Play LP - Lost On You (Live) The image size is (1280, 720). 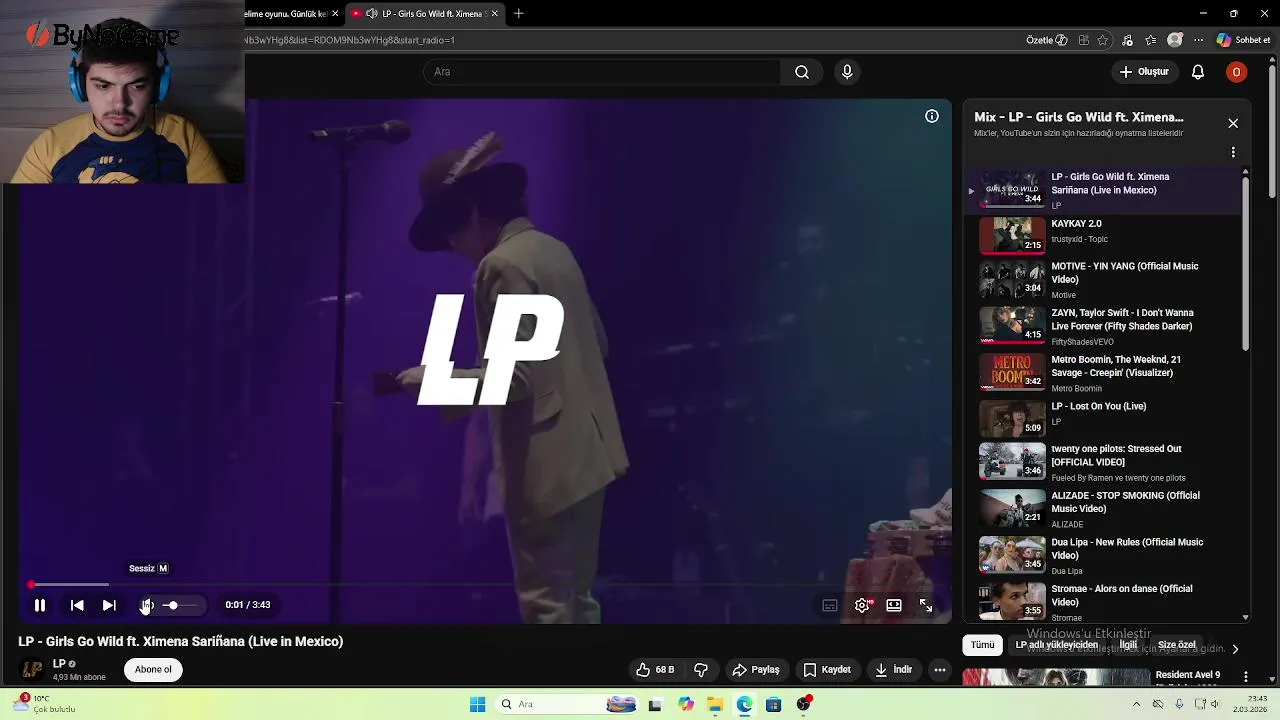pos(1105,420)
